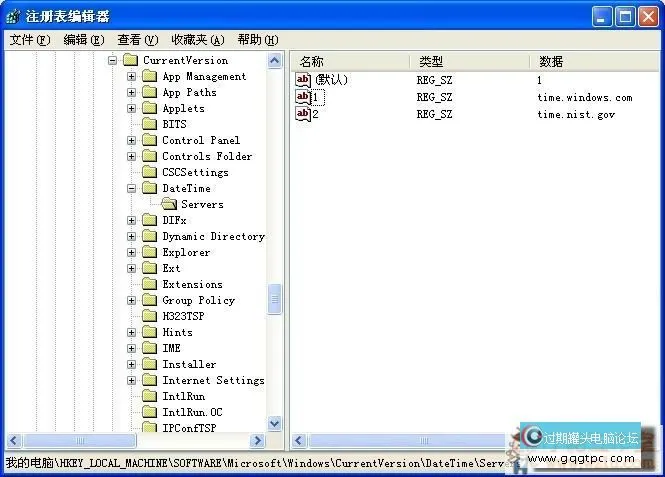Click the Controls Folder key icon
665x477 pixels.
click(149, 156)
